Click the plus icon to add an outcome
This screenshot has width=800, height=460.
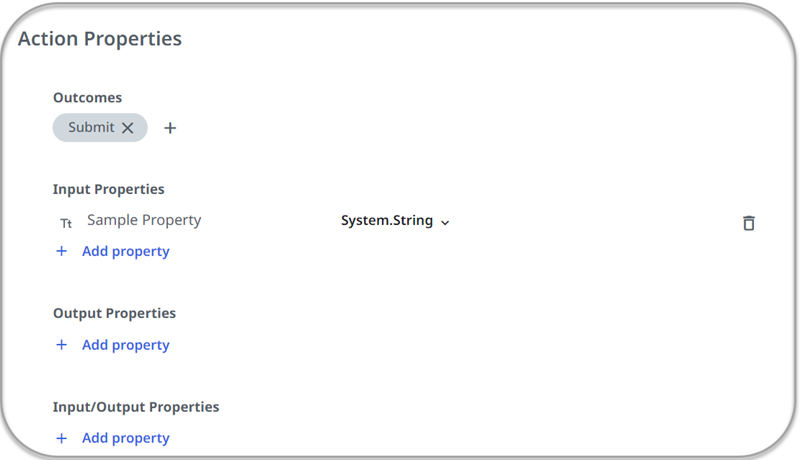point(170,128)
